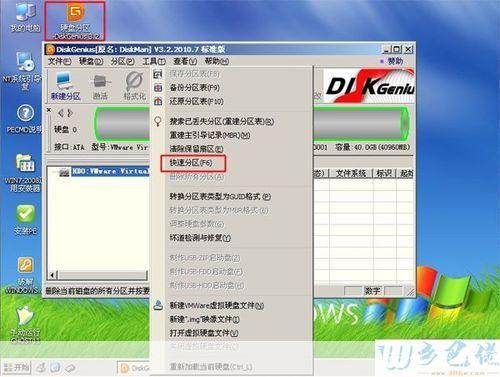This screenshot has width=500, height=377.
Task: Click third quick launch icon on taskbar
Action: click(69, 368)
